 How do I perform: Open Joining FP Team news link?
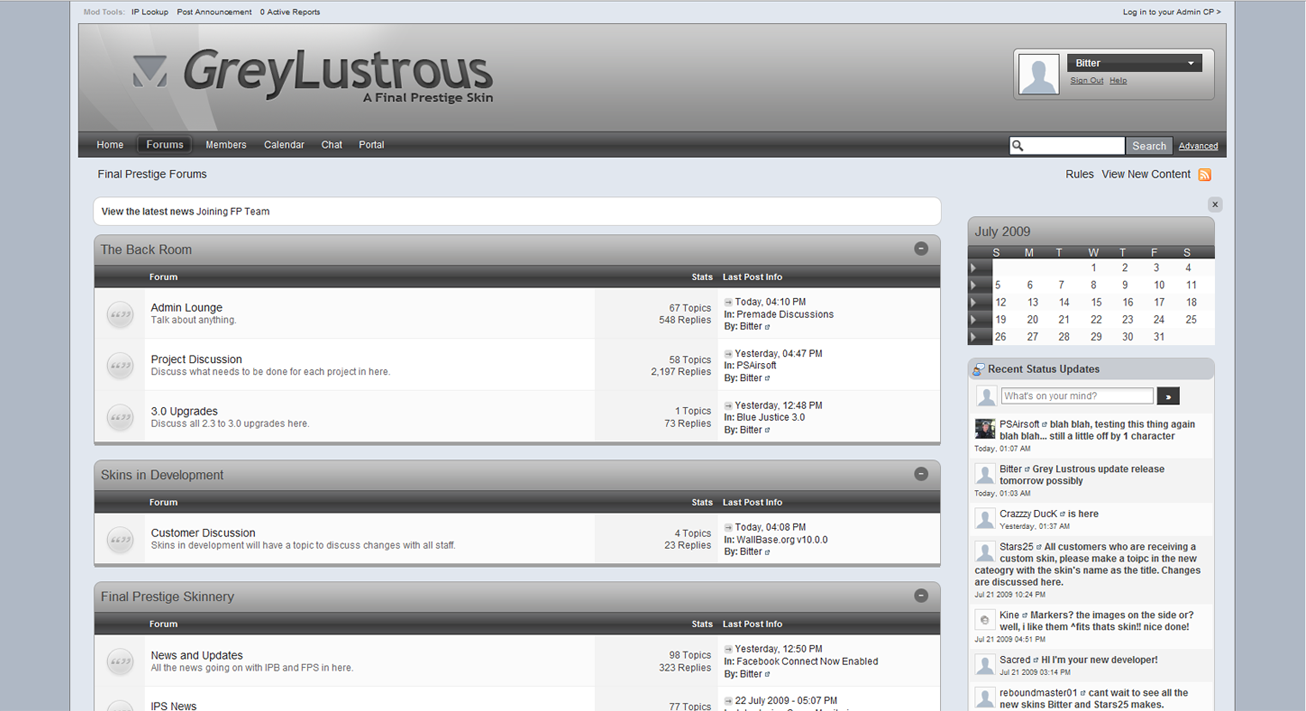click(233, 212)
